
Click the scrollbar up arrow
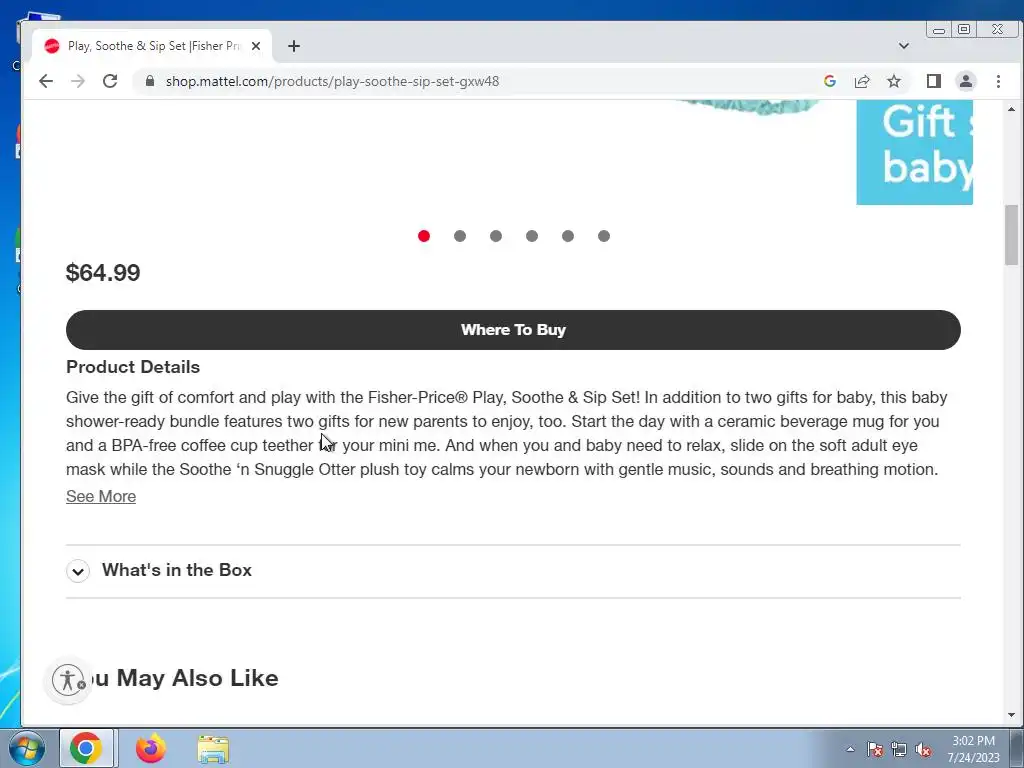(1012, 109)
